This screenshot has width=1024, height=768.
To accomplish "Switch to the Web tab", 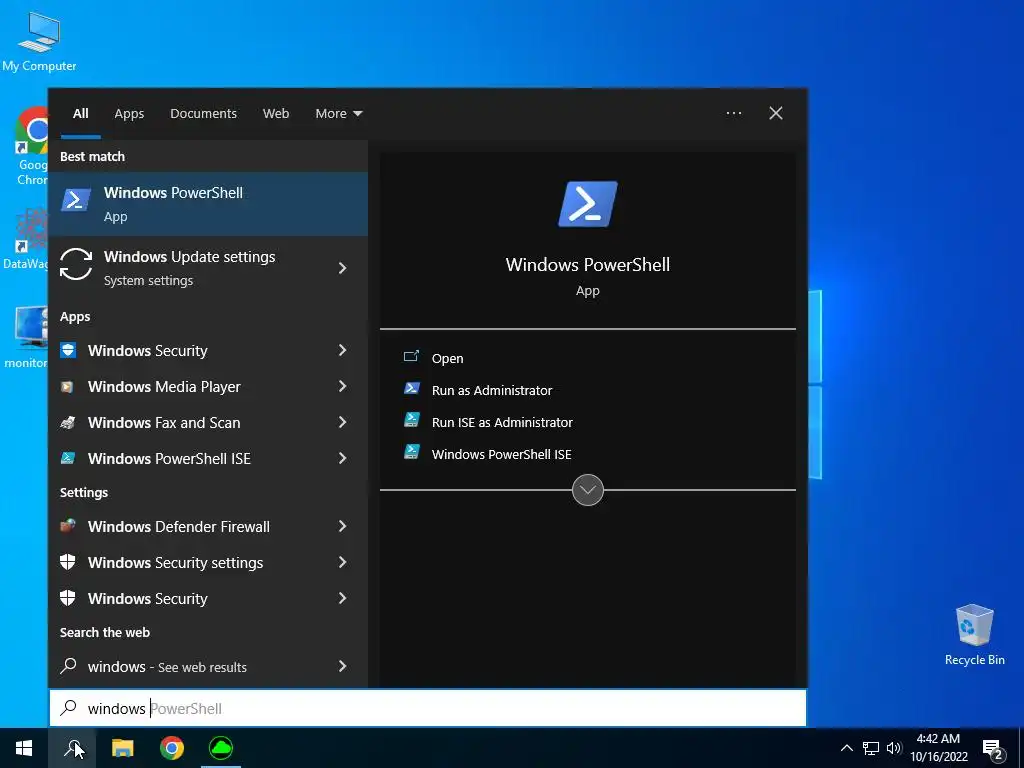I will point(276,114).
